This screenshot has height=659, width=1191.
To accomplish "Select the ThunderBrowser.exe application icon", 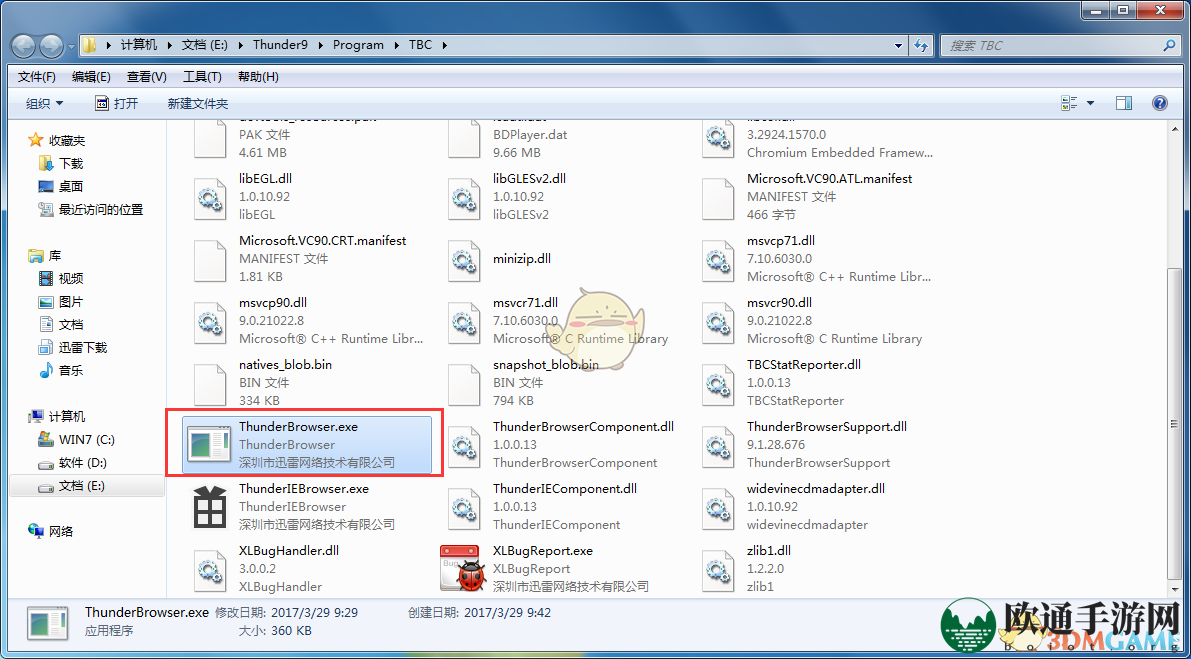I will point(209,445).
